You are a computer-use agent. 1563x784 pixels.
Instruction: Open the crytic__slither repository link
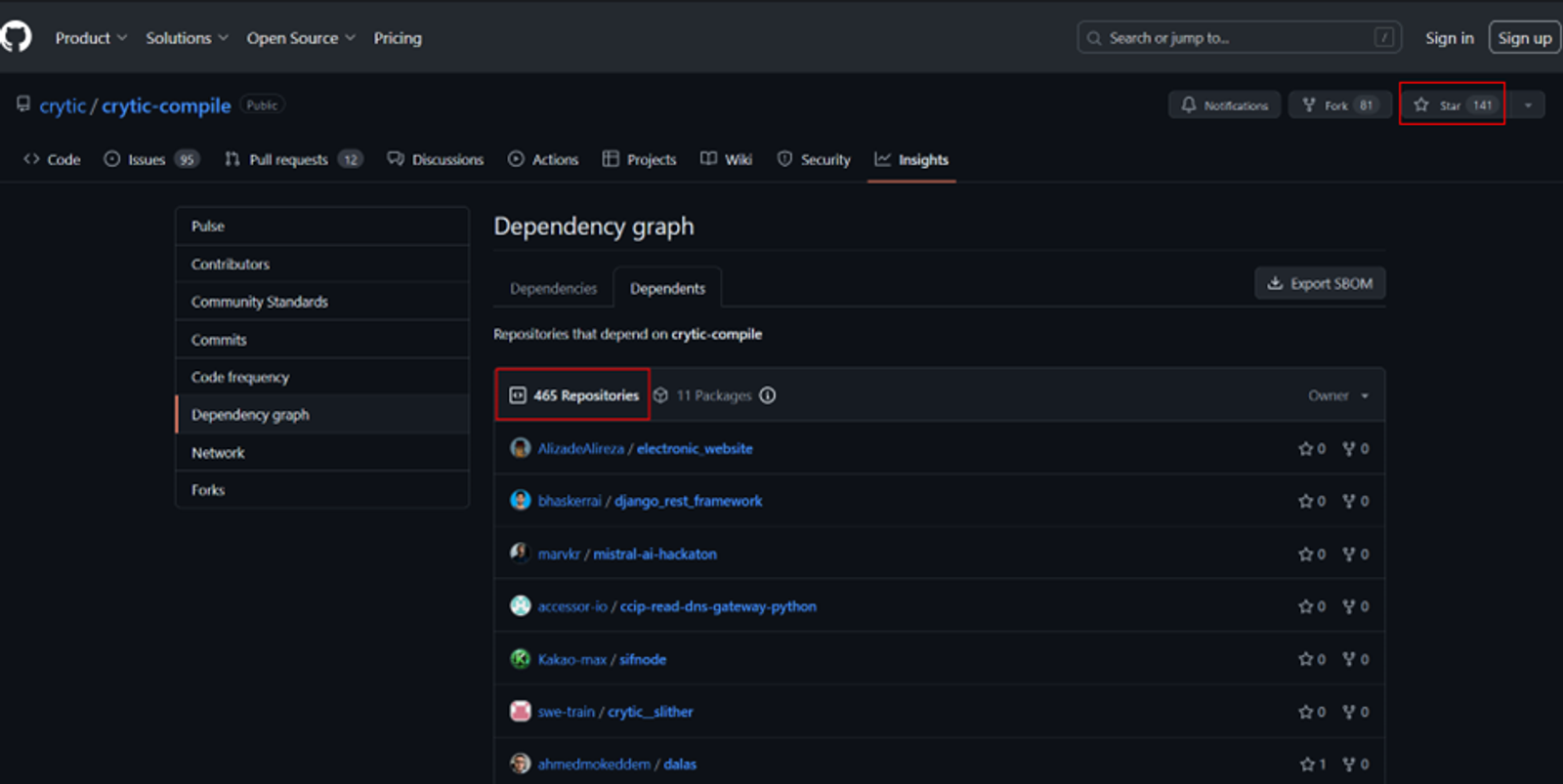[x=650, y=712]
